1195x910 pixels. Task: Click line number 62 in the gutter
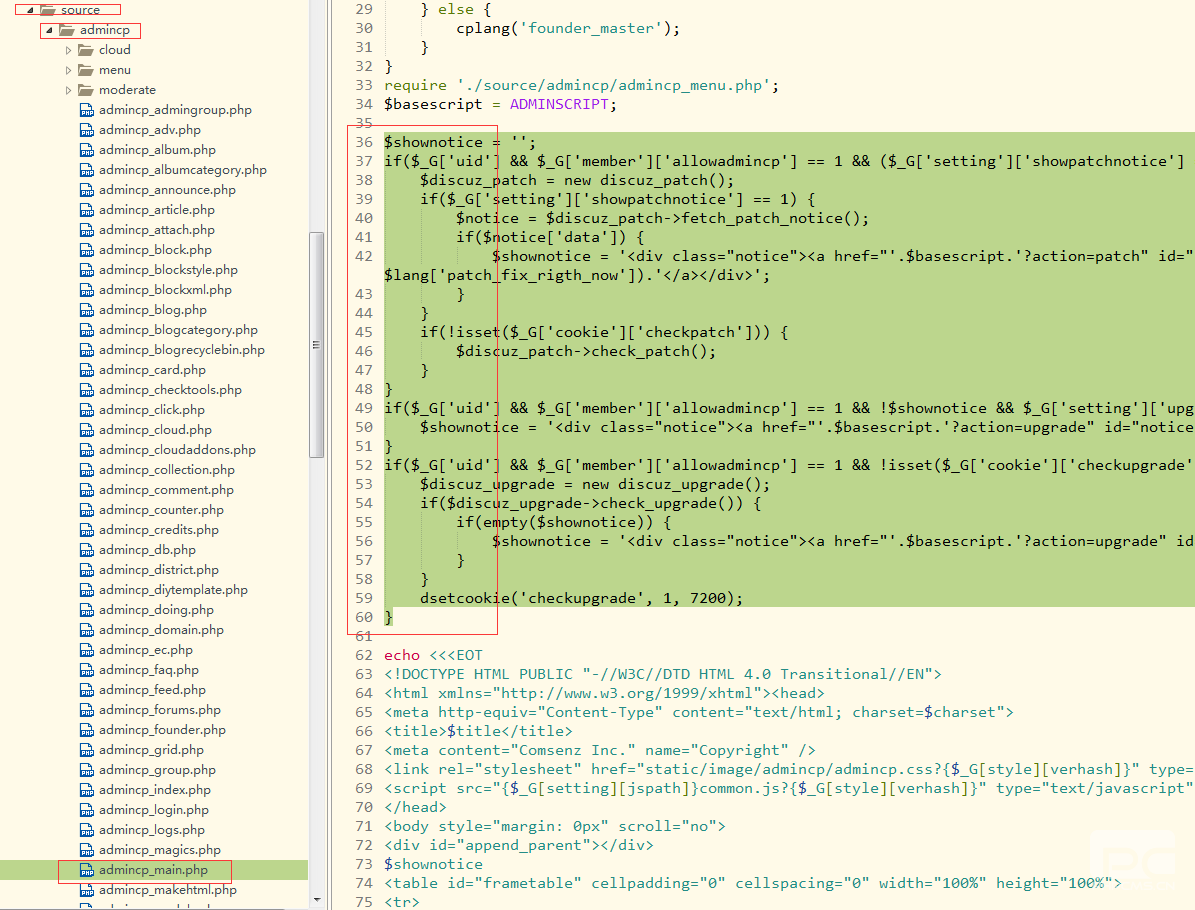pyautogui.click(x=362, y=655)
